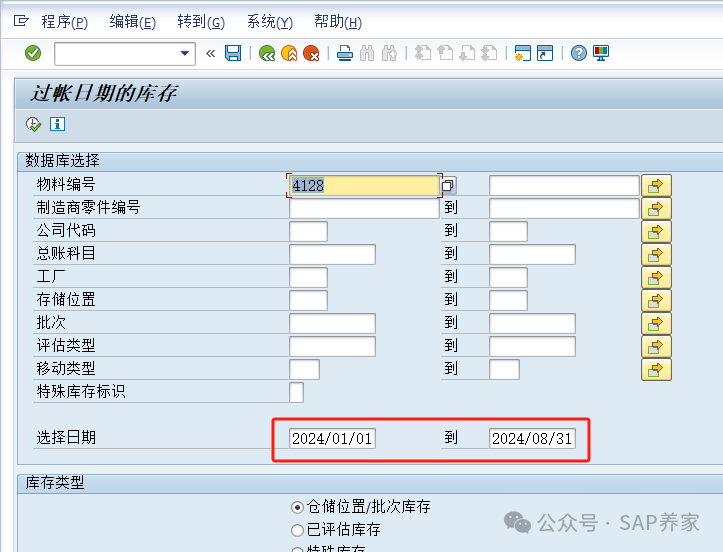Click the Print icon
The image size is (723, 552).
(x=345, y=53)
